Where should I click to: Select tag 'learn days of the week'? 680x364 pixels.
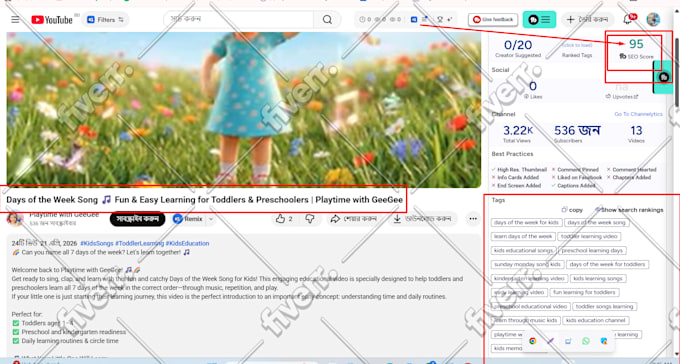(x=523, y=236)
